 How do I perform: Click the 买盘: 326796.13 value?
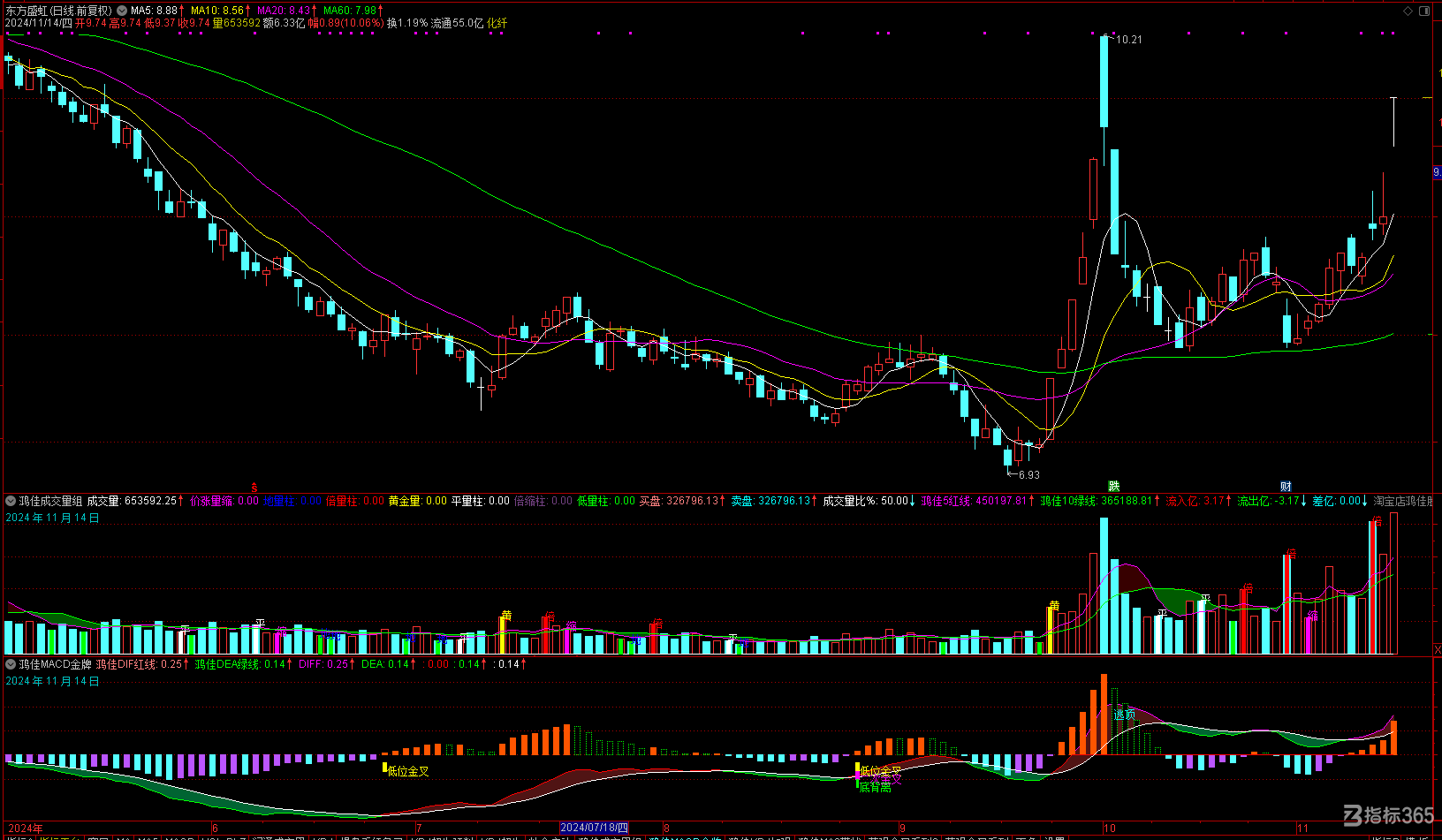[680, 501]
